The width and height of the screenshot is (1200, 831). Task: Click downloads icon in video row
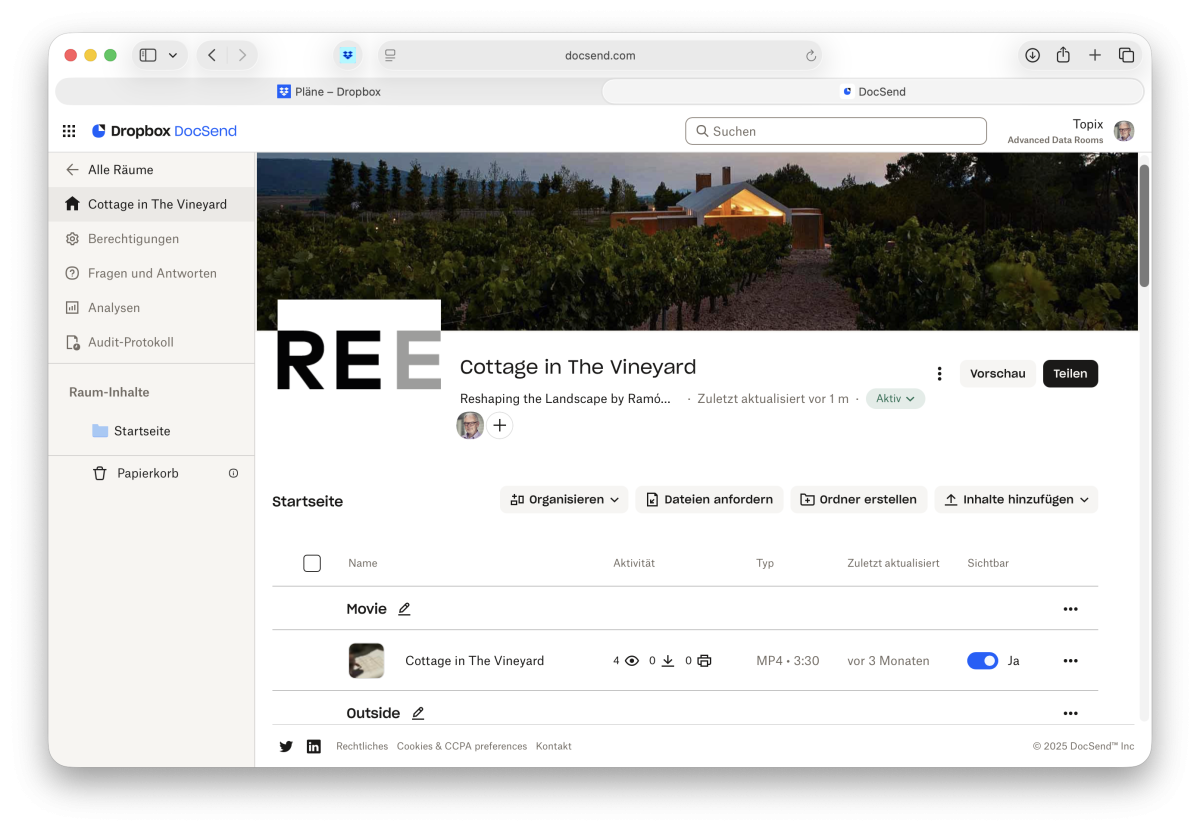pos(668,661)
